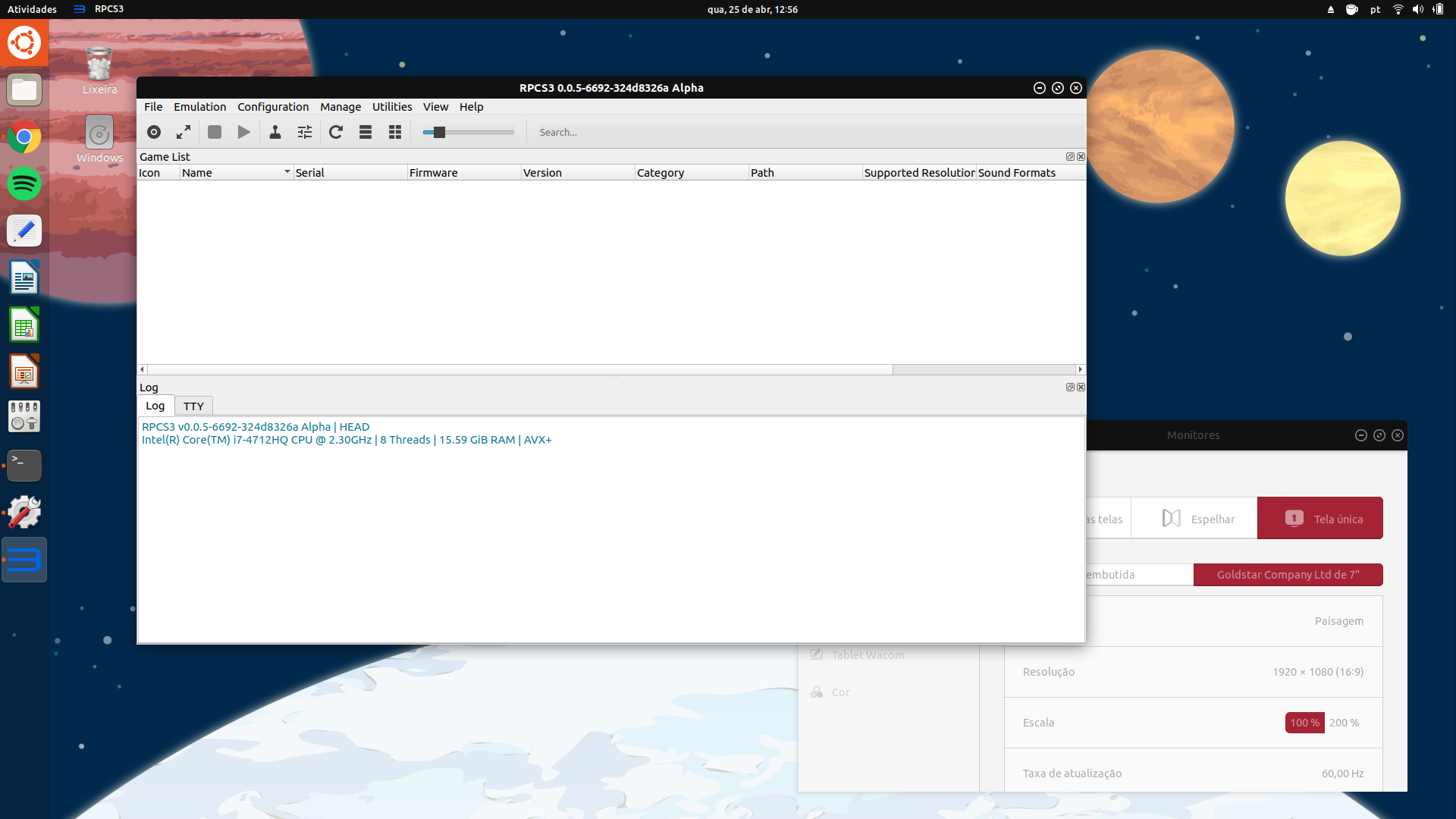Select the 200 % scale option

(1344, 723)
